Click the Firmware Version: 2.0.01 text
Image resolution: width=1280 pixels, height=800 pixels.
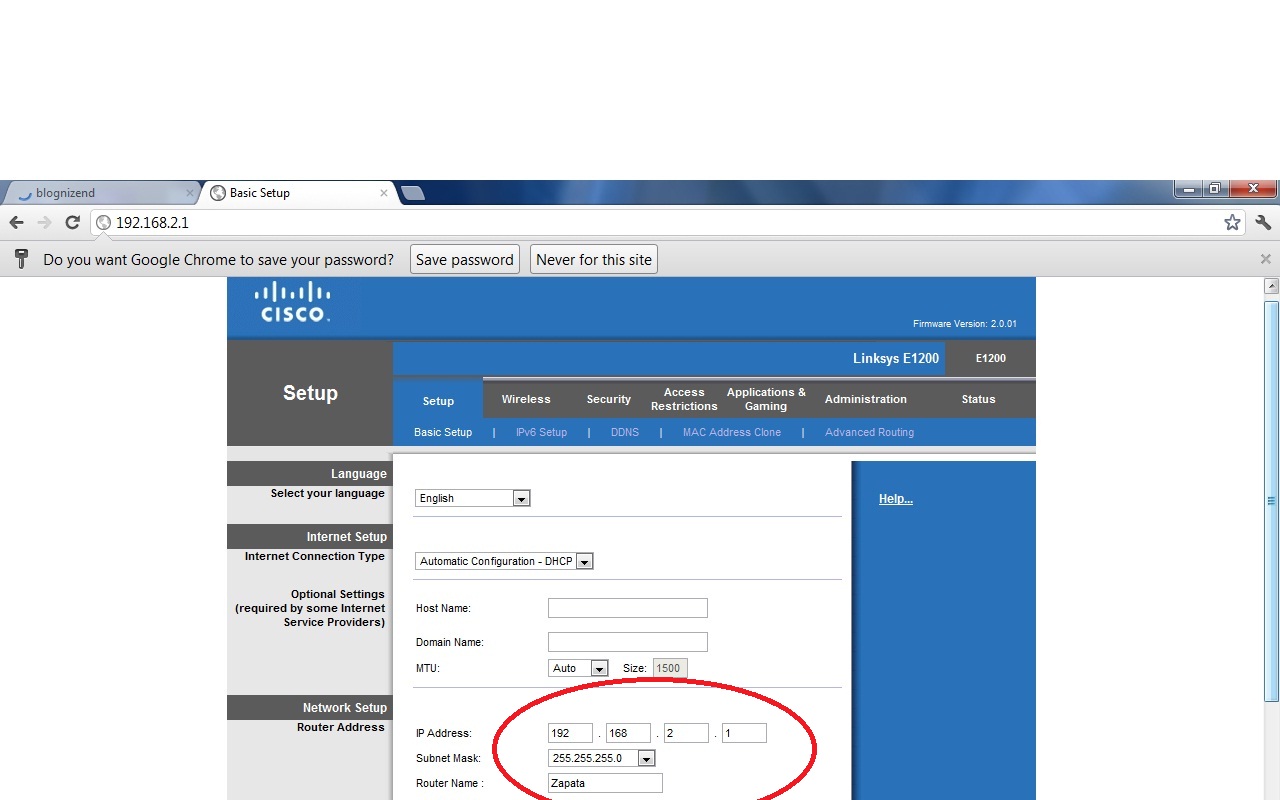[964, 324]
